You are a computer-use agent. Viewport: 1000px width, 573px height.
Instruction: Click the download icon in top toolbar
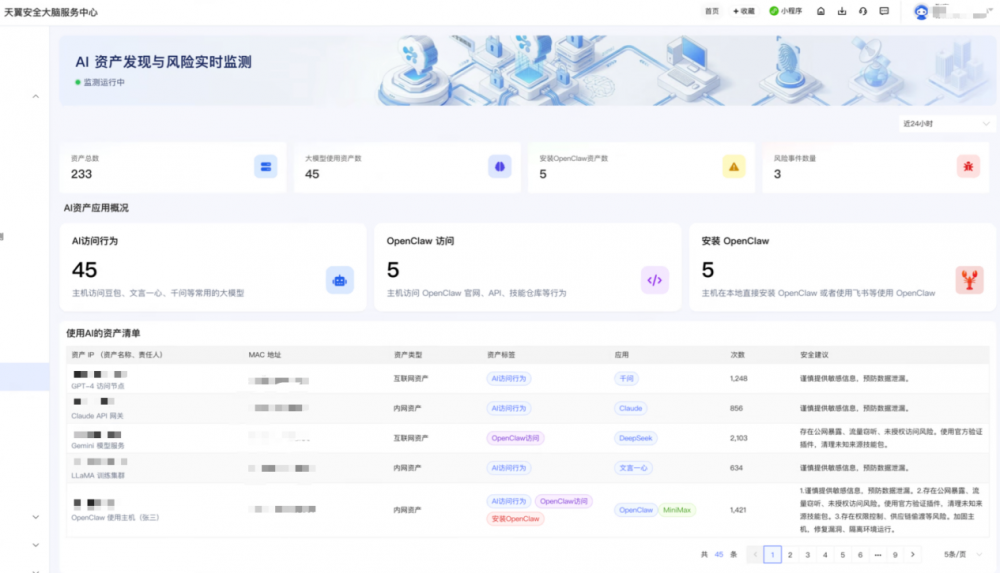pos(842,11)
